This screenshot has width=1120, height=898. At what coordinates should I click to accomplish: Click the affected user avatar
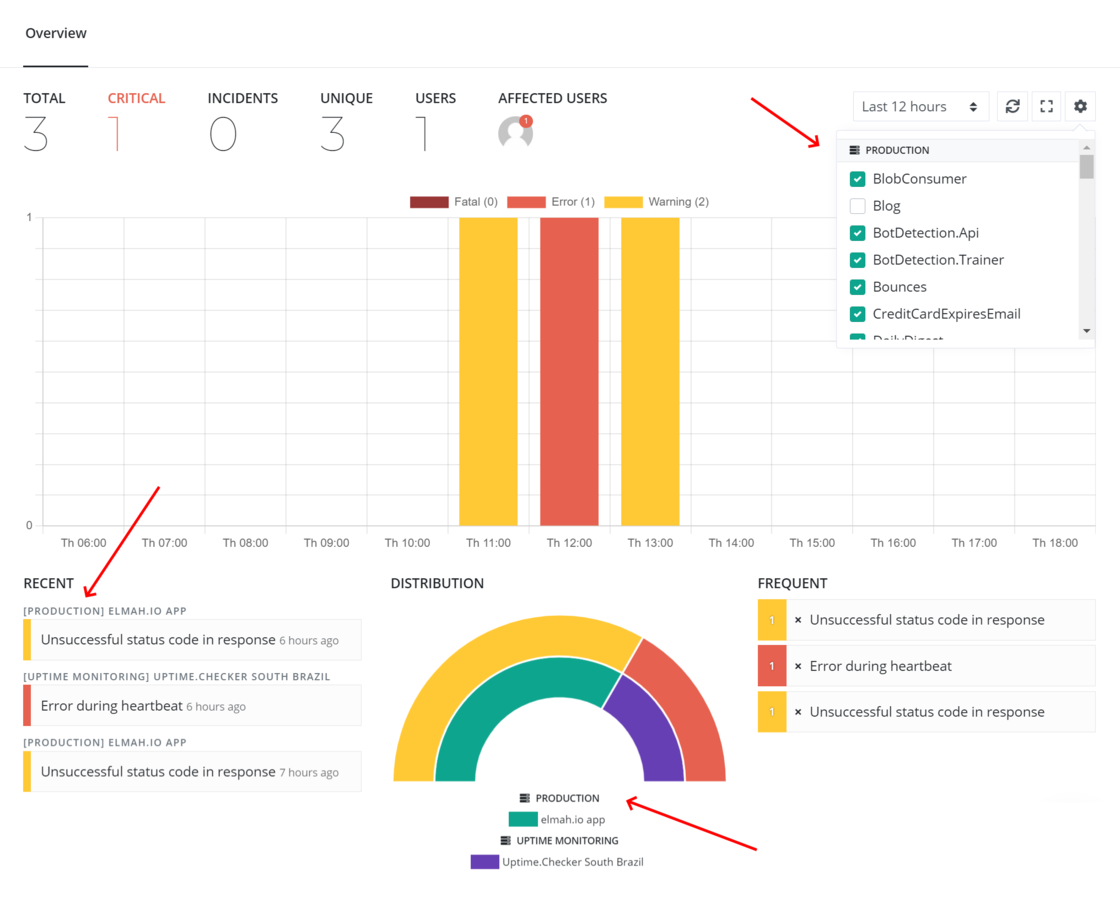tap(516, 132)
